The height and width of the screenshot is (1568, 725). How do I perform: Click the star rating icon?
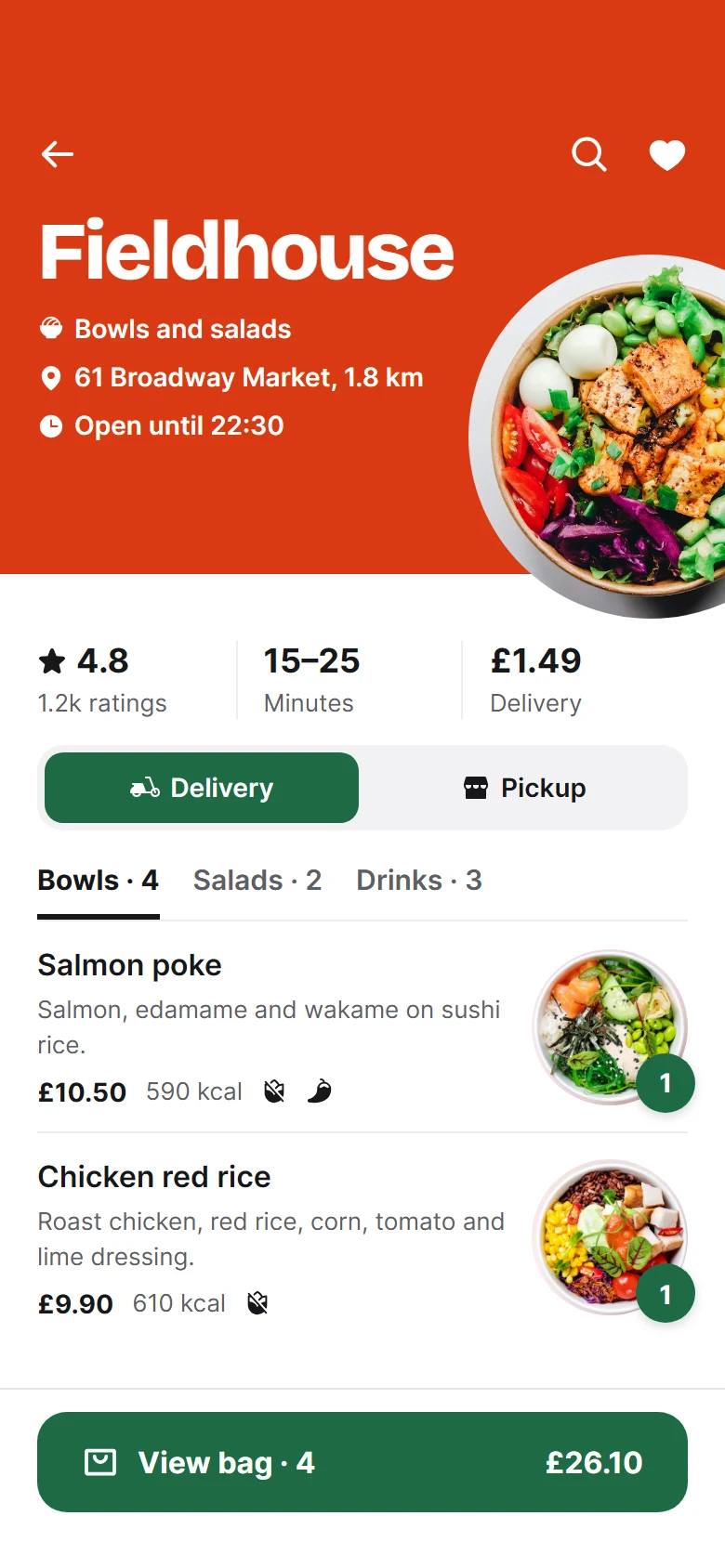[52, 661]
